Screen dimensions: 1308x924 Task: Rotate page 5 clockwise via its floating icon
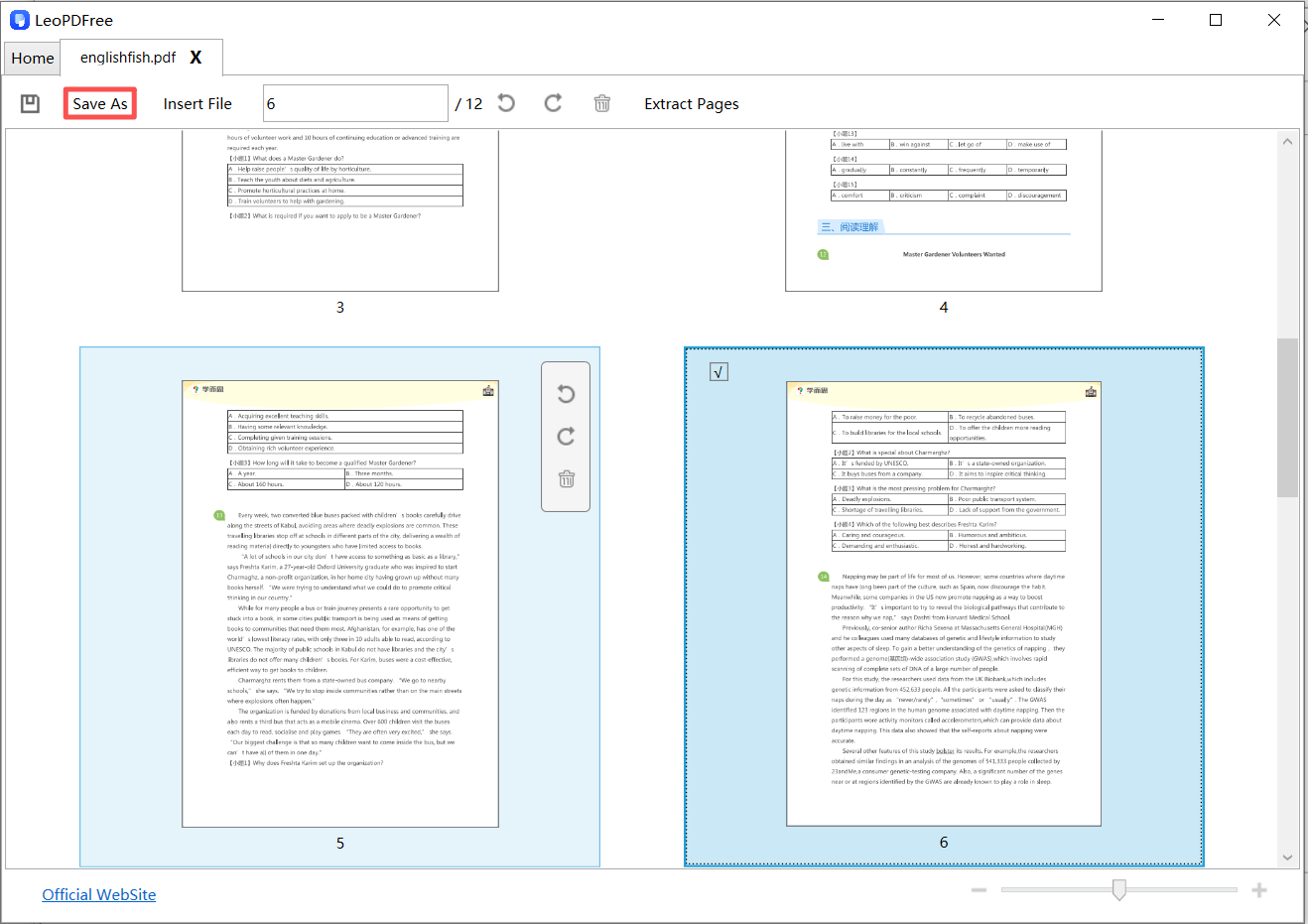pyautogui.click(x=566, y=437)
